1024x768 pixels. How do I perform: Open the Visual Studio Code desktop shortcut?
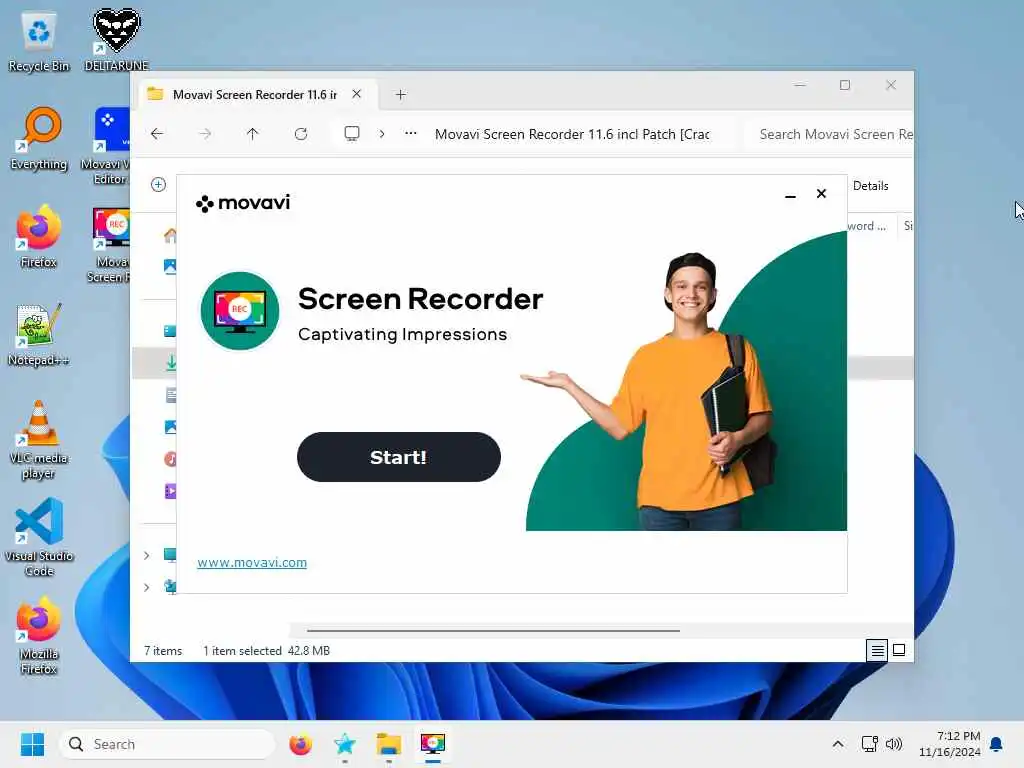(x=39, y=537)
